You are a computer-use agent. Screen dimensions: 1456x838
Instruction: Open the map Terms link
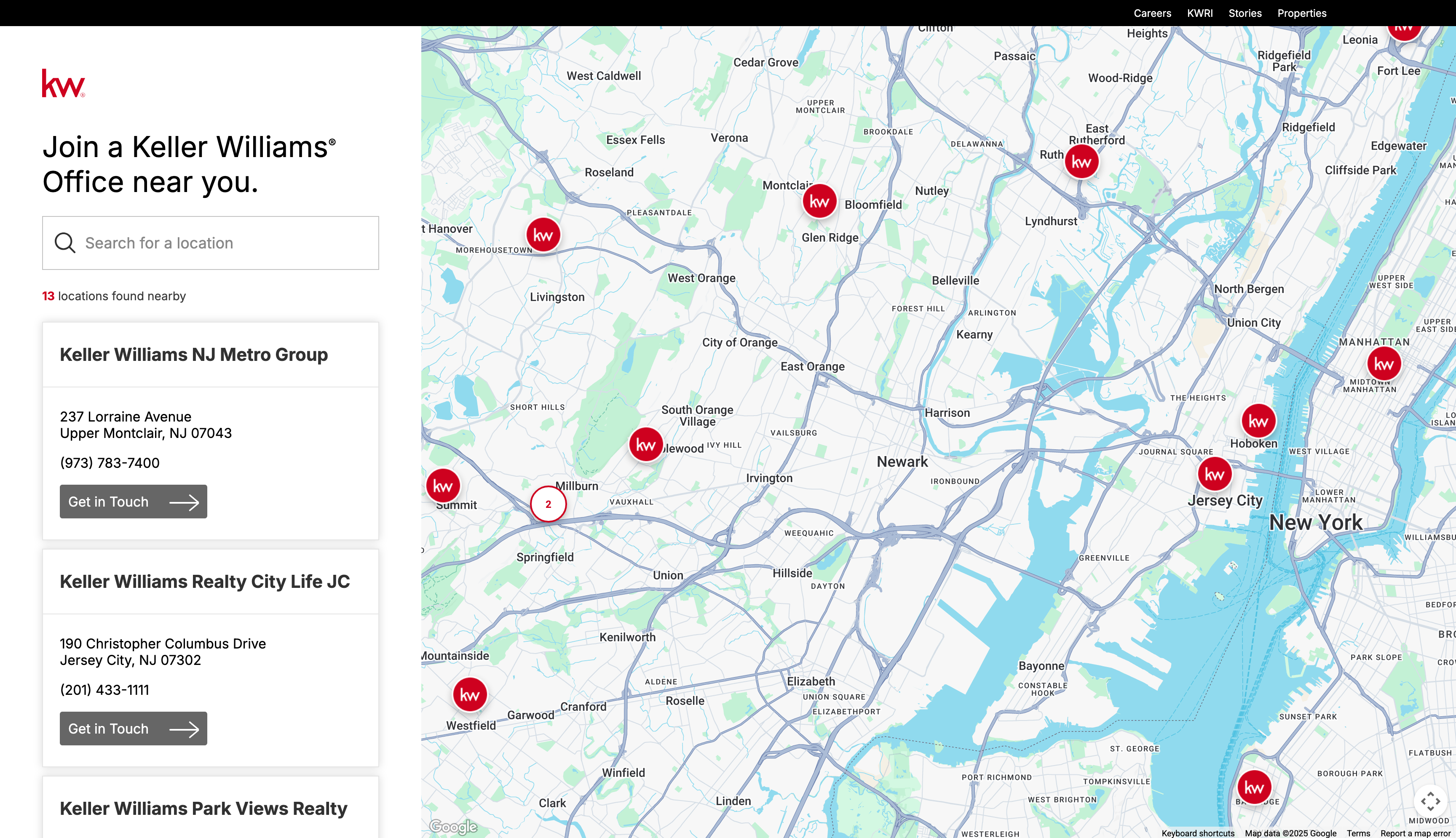pos(1358,833)
